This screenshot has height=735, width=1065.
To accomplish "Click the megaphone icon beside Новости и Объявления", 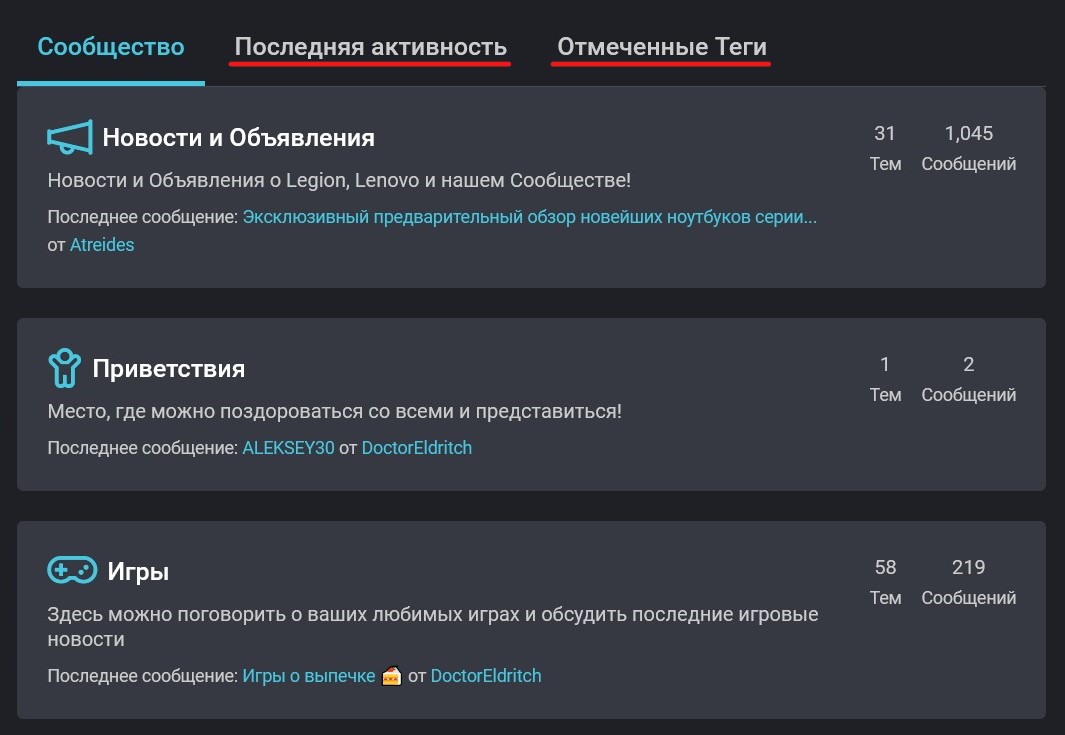I will [68, 137].
